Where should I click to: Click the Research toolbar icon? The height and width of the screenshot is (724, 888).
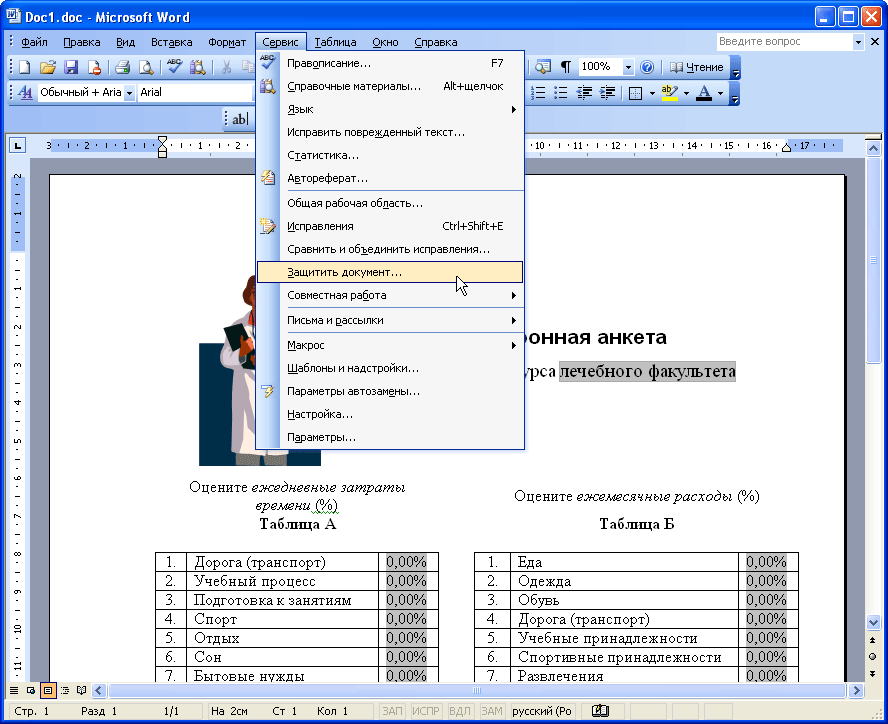coord(197,67)
